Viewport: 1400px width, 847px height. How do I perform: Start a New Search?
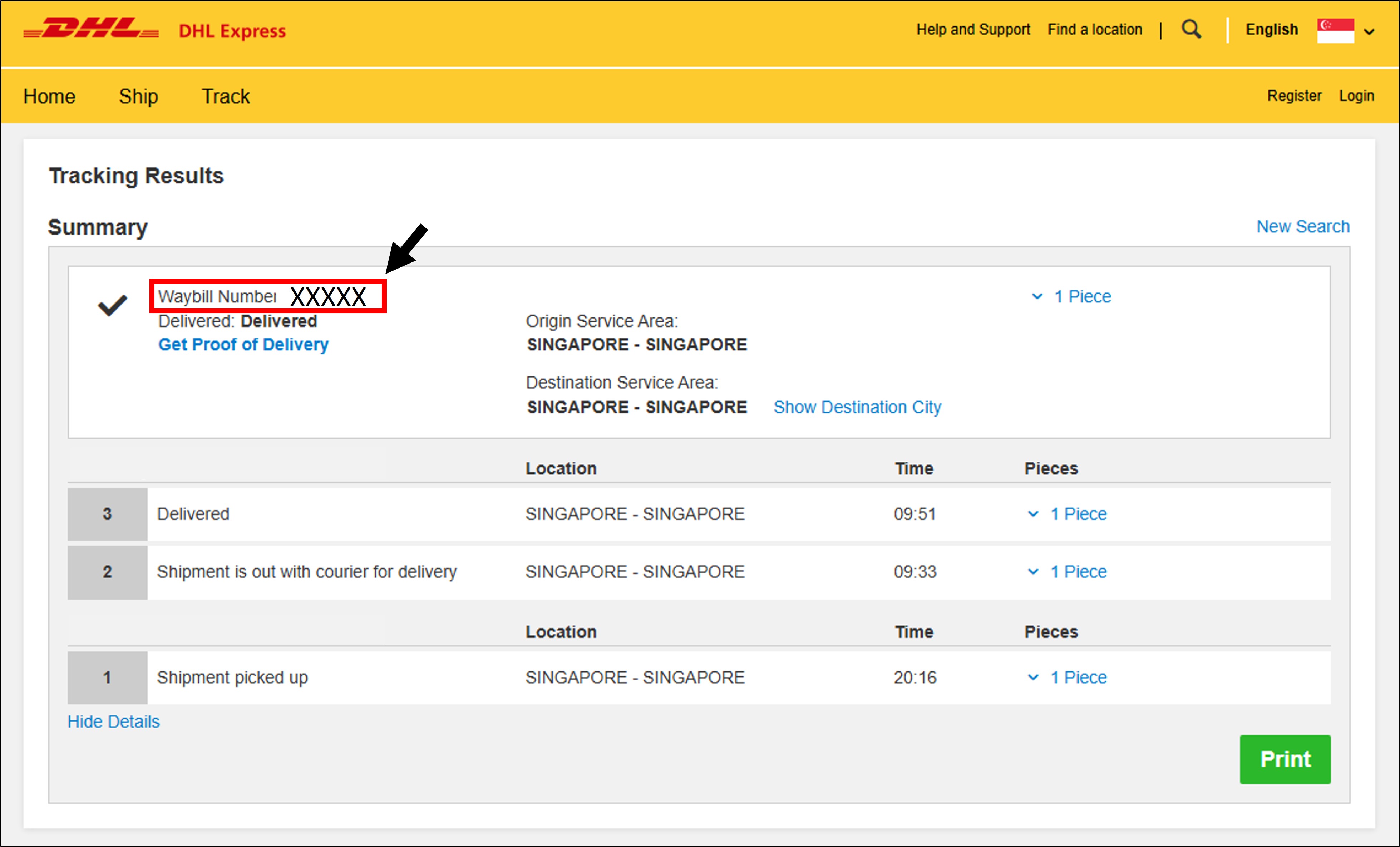click(1302, 227)
